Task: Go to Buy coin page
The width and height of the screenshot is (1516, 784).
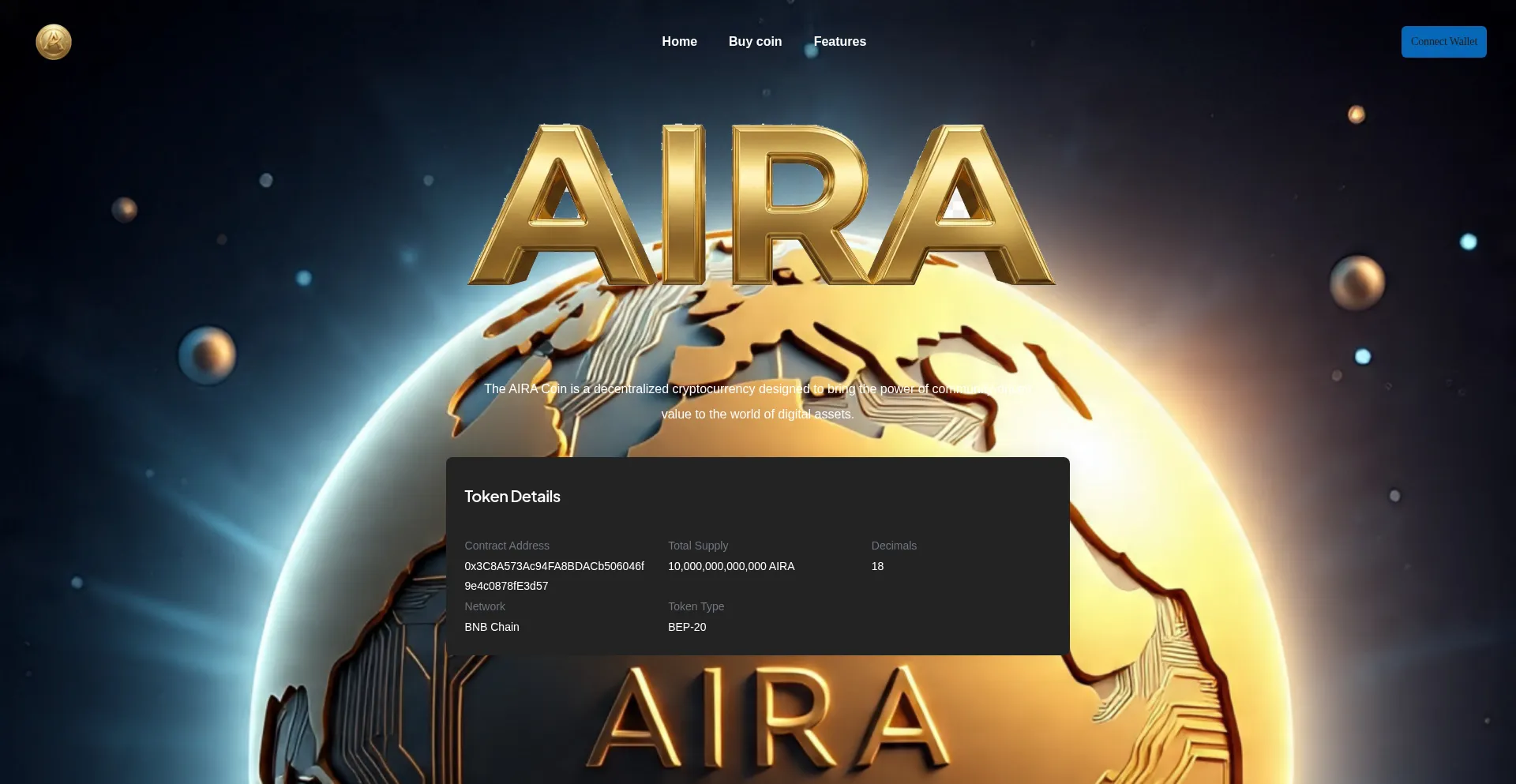Action: click(x=755, y=42)
